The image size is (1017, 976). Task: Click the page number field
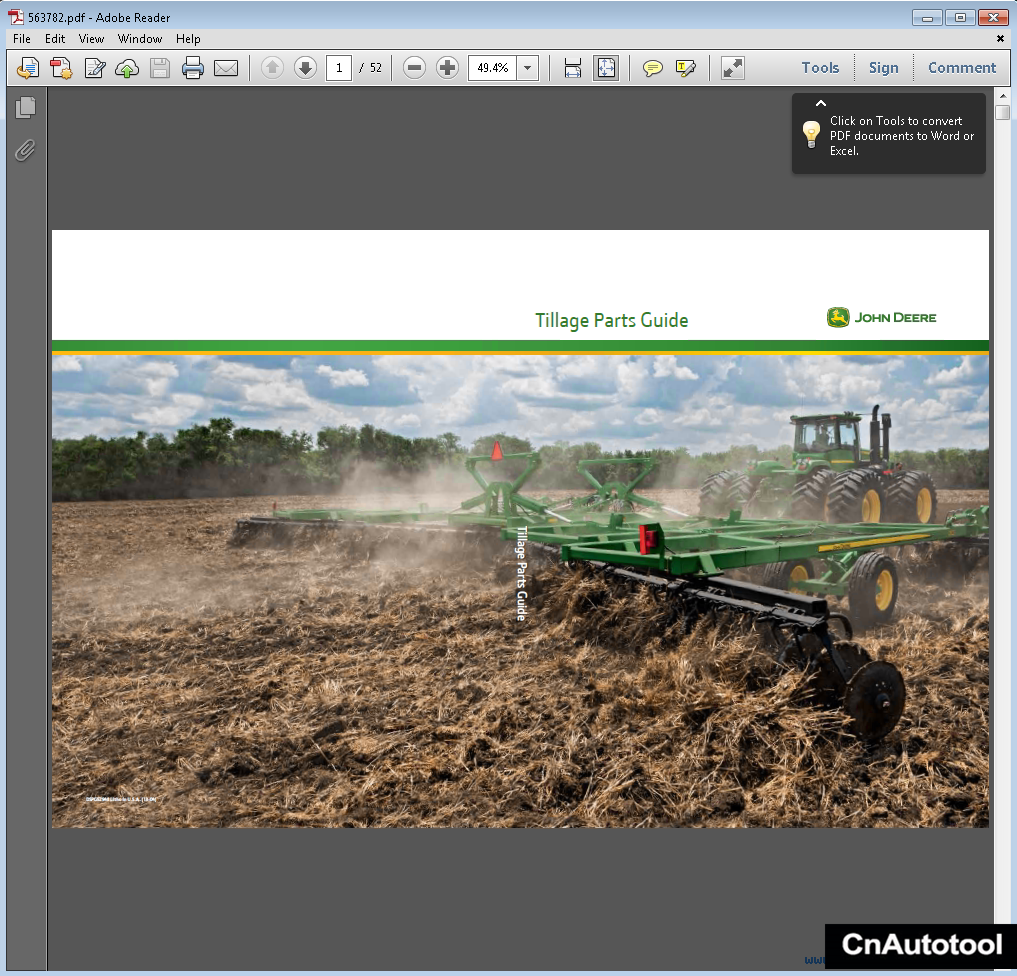click(339, 68)
